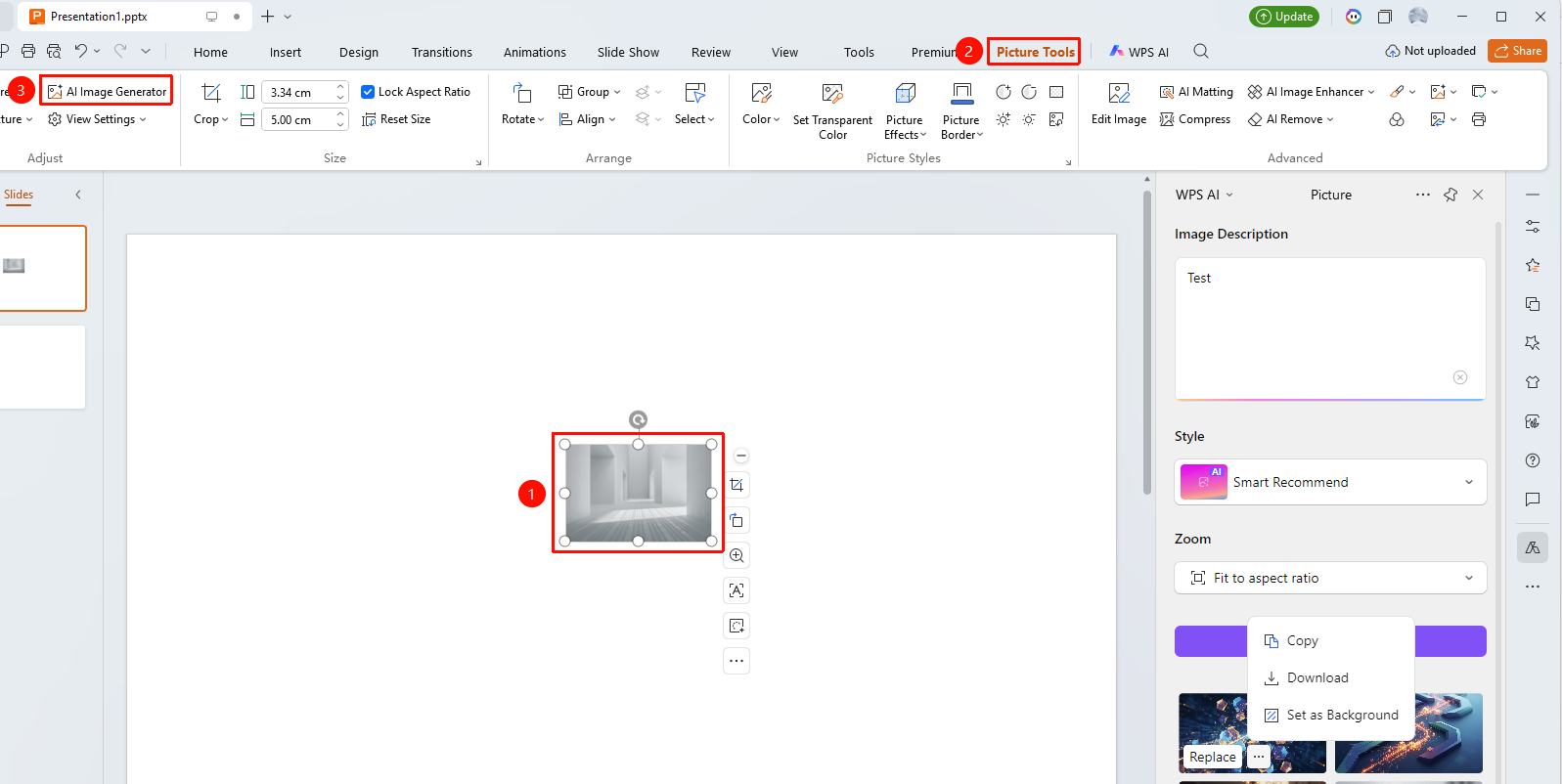
Task: Open the WPS AI menu tab
Action: 1139,52
